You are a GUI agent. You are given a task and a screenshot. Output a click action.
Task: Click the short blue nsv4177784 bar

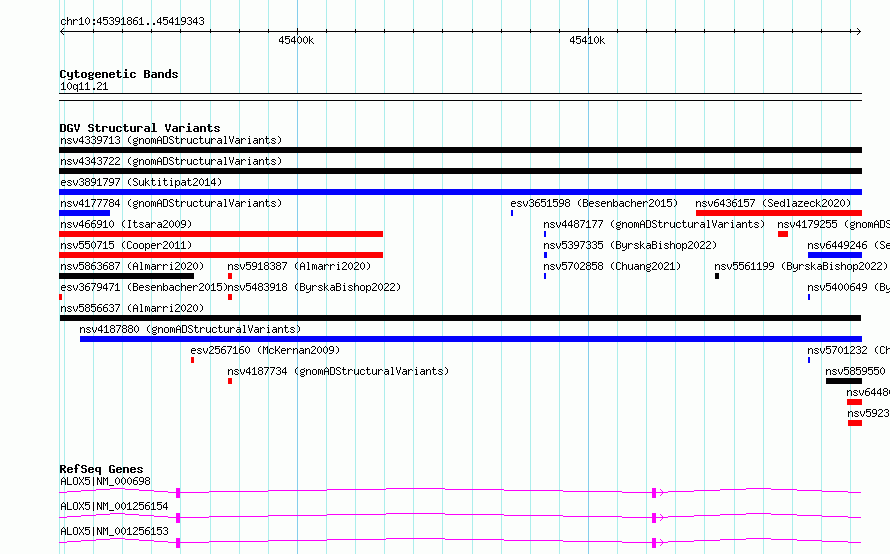pyautogui.click(x=85, y=213)
